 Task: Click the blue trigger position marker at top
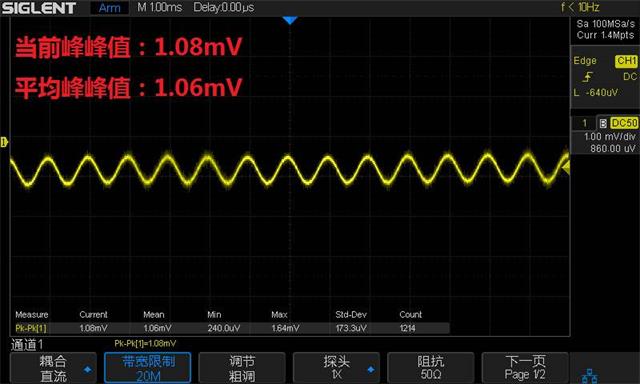(x=290, y=20)
